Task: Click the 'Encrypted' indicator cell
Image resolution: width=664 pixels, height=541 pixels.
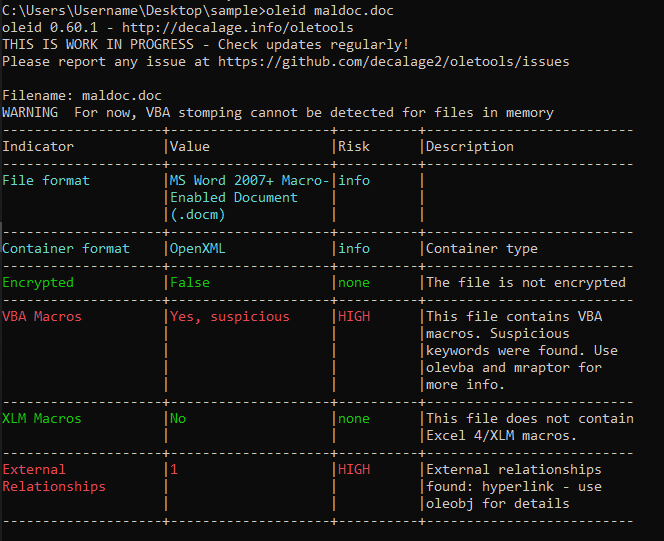Action: click(38, 283)
